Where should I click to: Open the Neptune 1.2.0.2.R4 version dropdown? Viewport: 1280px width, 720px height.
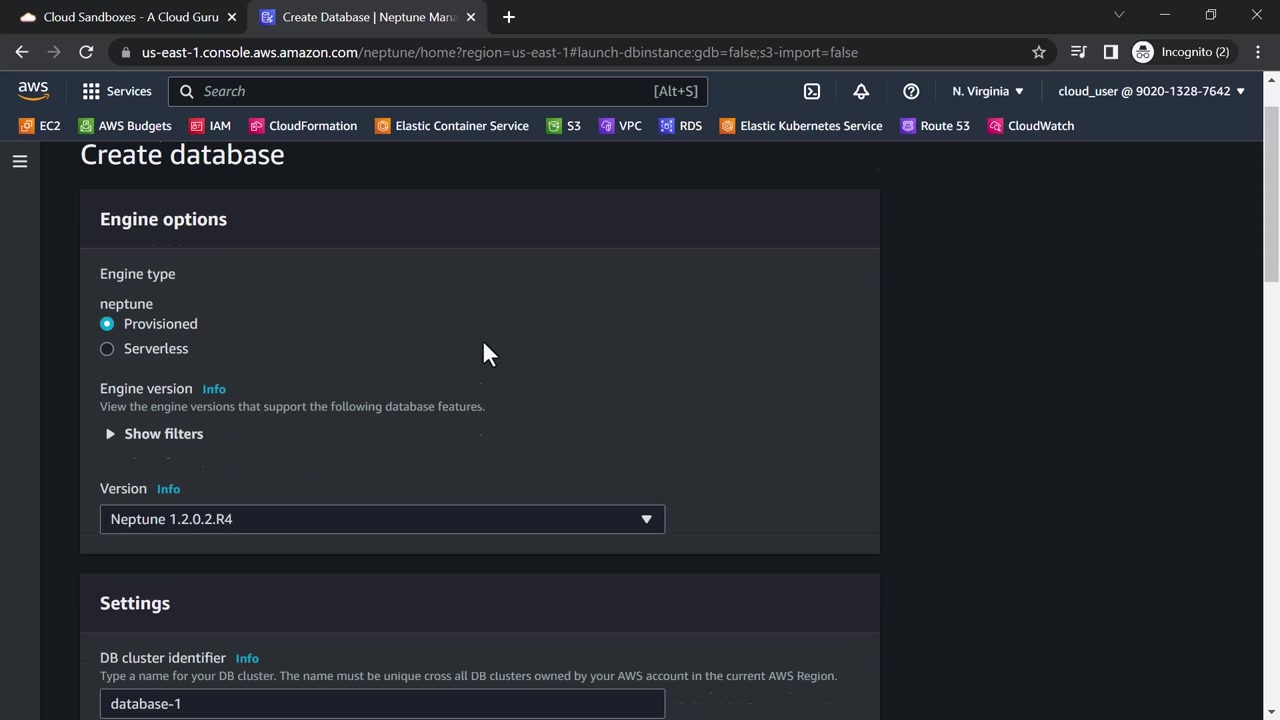coord(382,519)
